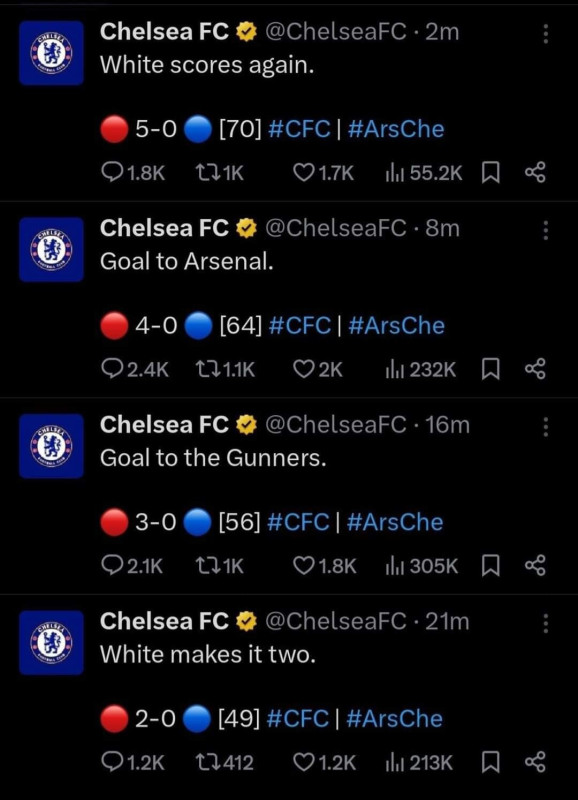Image resolution: width=578 pixels, height=800 pixels.
Task: View analytics showing 232K views
Action: tap(421, 369)
